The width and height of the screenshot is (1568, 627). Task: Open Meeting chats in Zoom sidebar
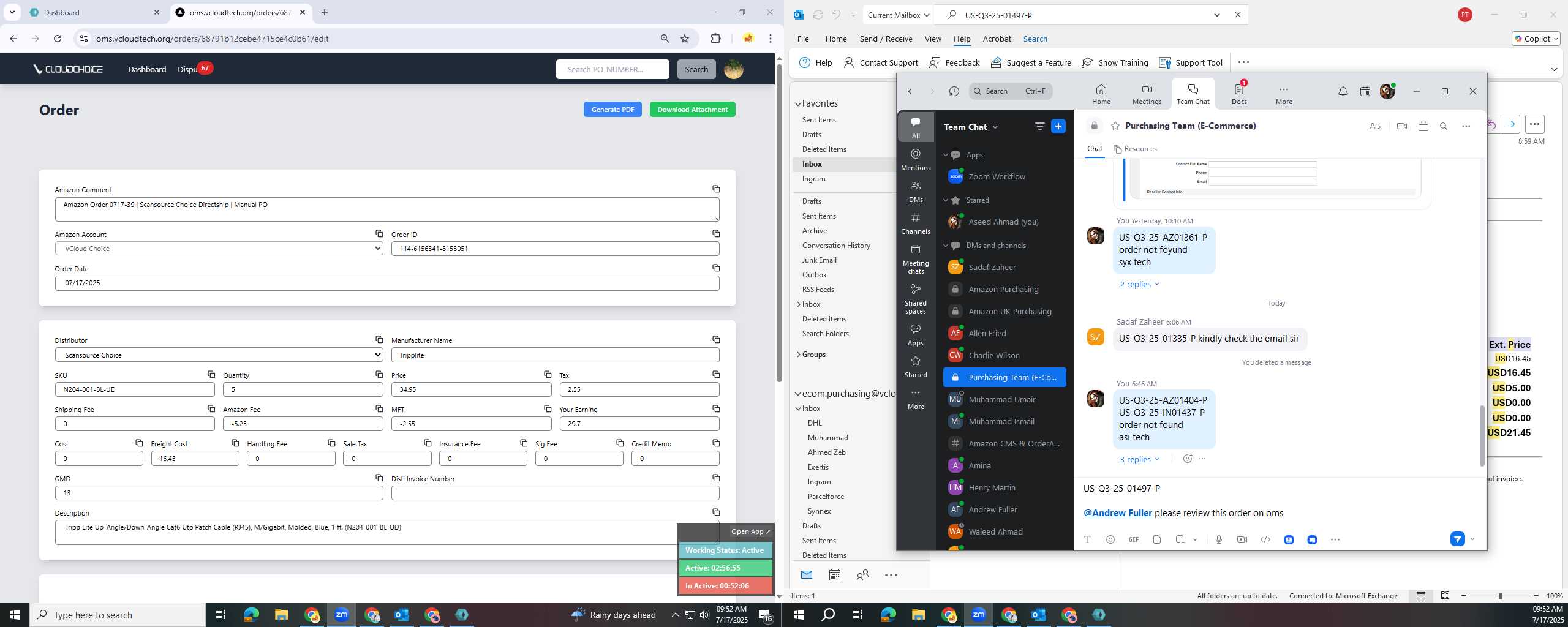916,258
